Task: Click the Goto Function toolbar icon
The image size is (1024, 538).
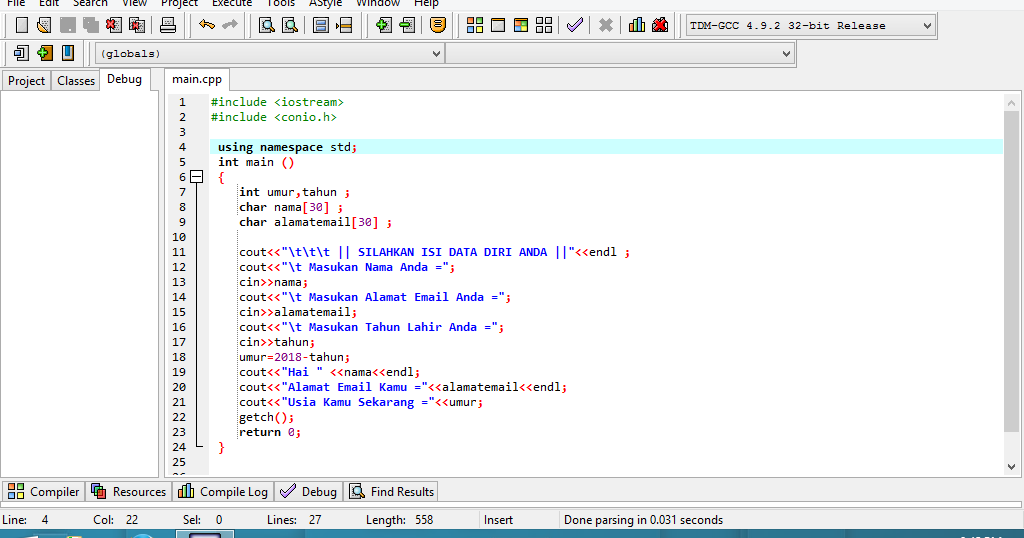Action: coord(321,25)
